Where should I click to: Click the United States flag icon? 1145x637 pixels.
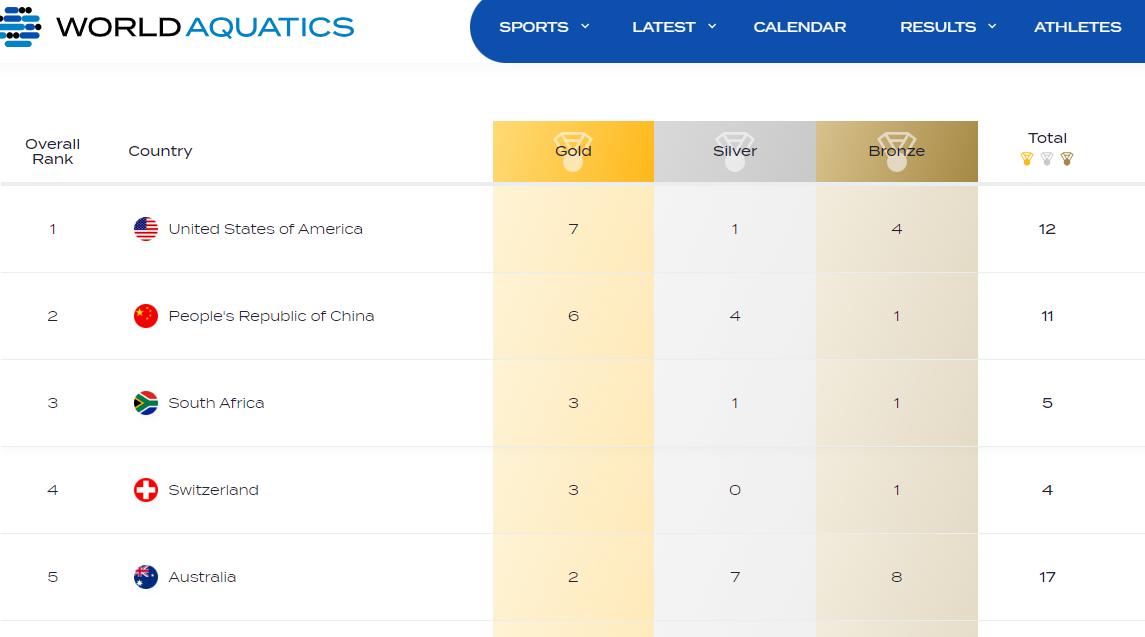(x=146, y=229)
